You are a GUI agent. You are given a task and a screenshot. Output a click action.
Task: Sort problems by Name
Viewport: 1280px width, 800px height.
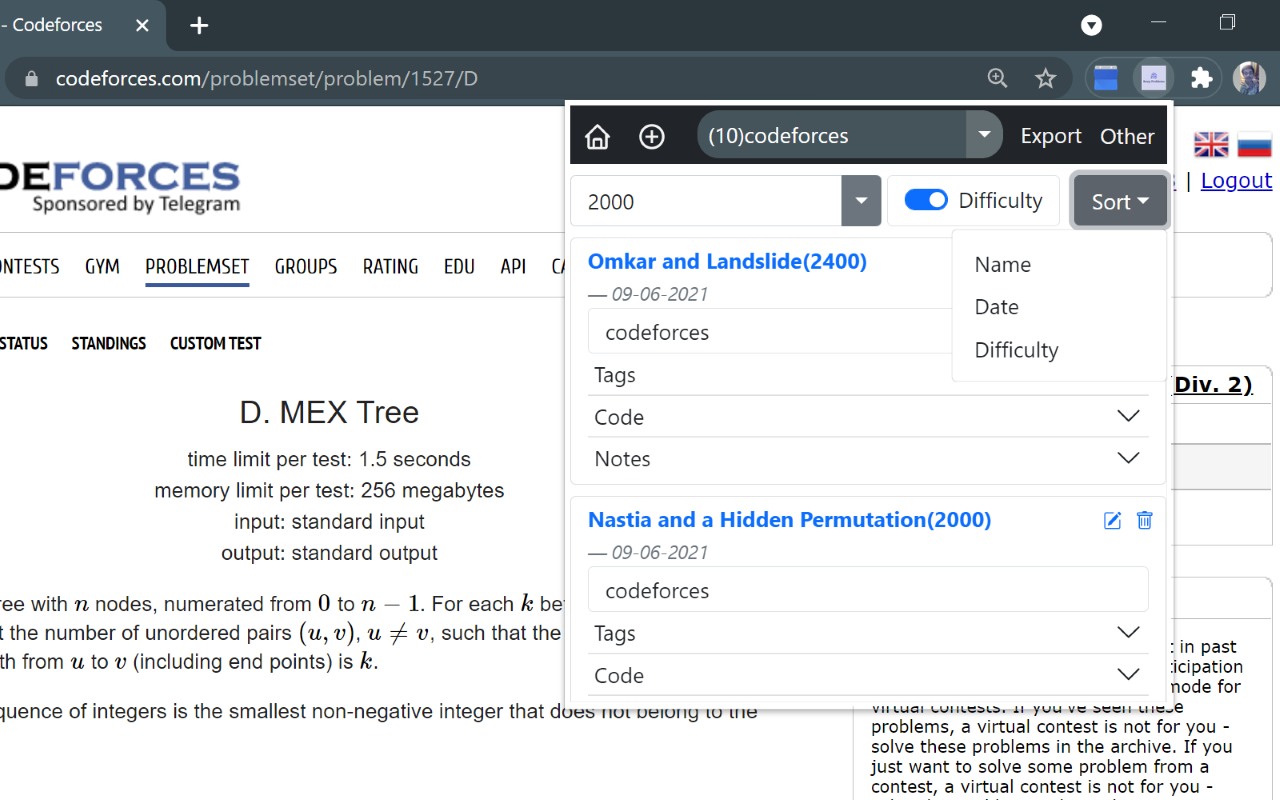pos(1003,264)
